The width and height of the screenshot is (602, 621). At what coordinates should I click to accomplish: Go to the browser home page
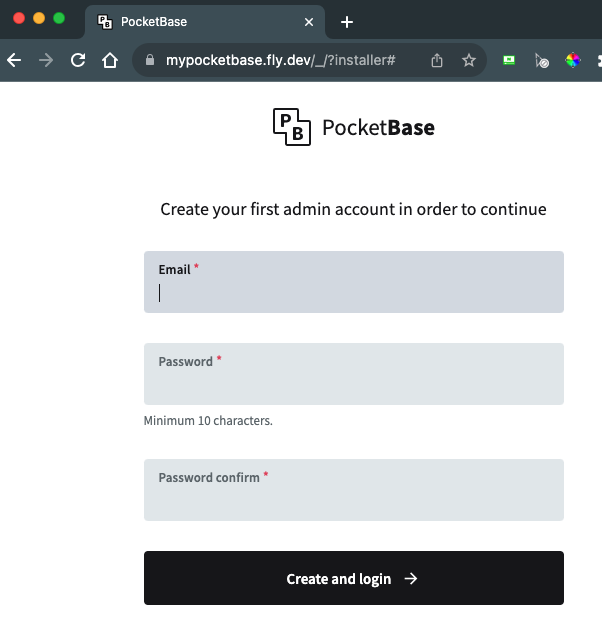pyautogui.click(x=110, y=60)
